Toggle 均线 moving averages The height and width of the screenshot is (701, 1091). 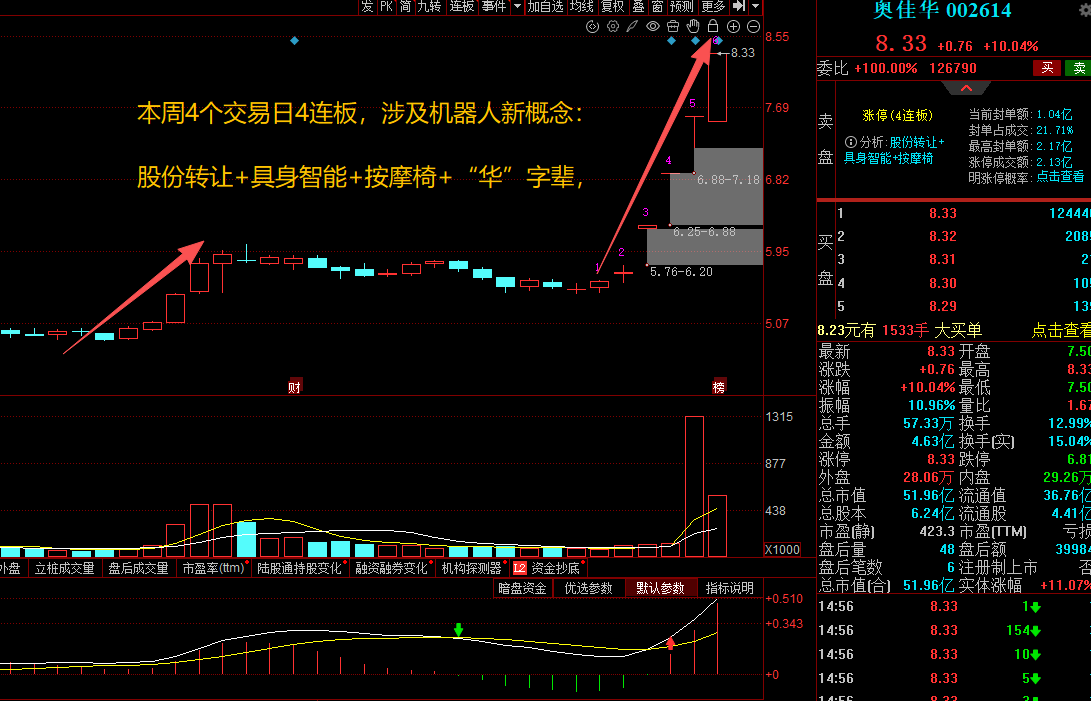click(582, 6)
